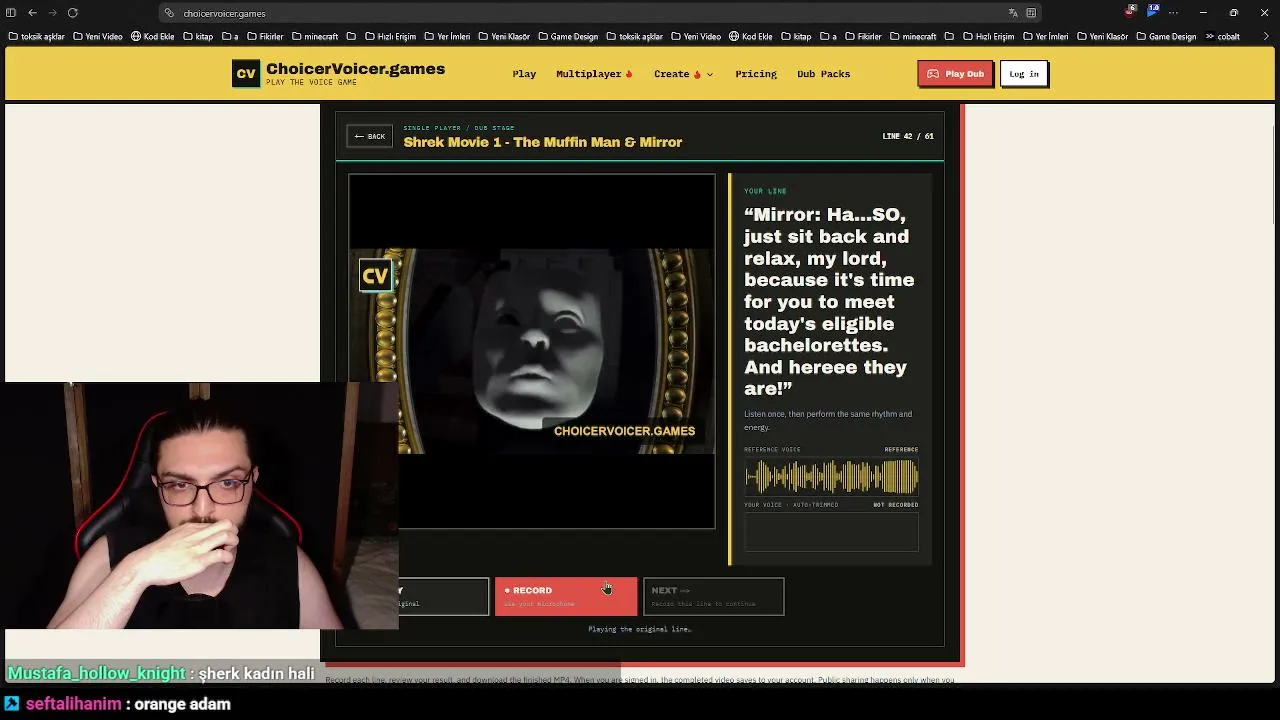Click the browser back arrow

(x=32, y=13)
